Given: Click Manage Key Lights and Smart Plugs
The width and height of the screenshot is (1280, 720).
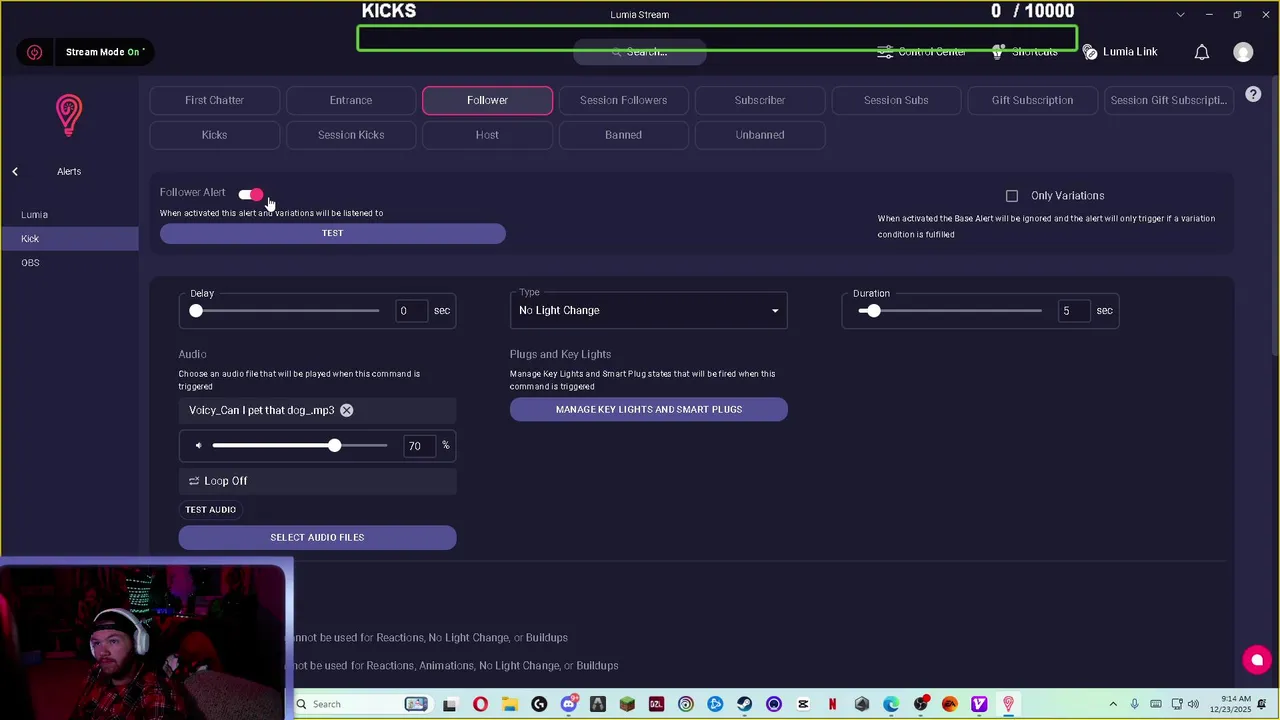Looking at the screenshot, I should tap(648, 410).
